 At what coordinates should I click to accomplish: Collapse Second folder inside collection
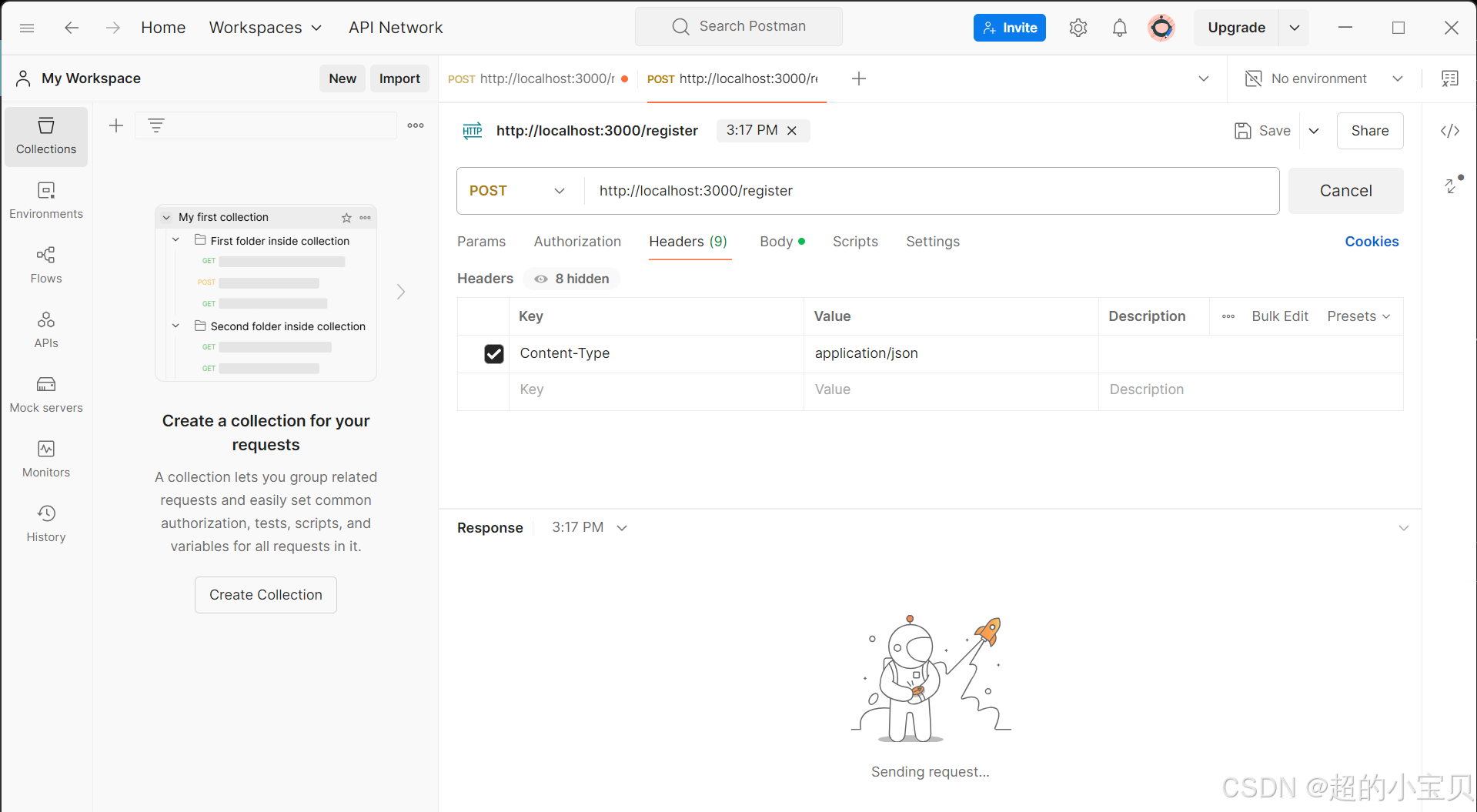(176, 326)
